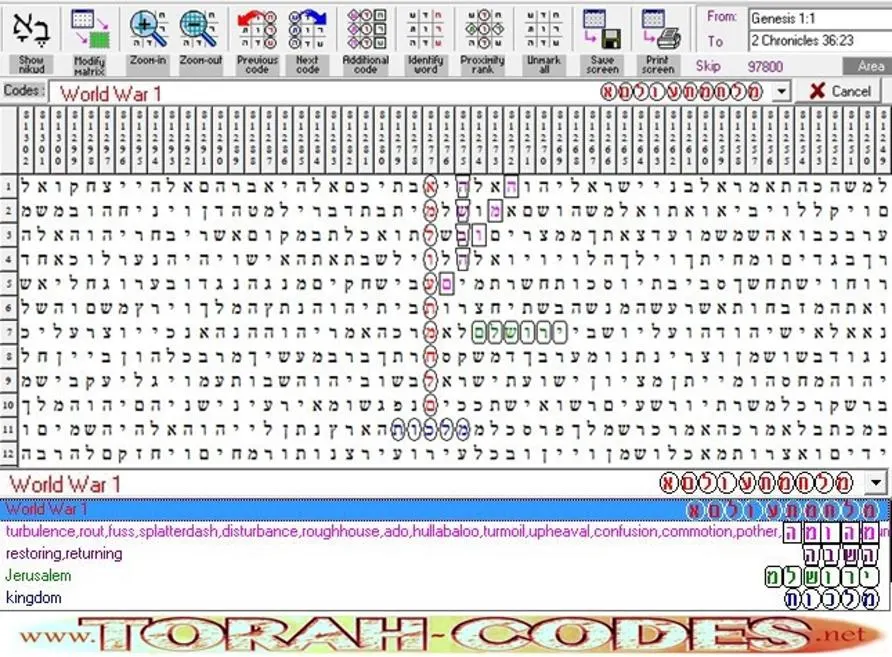Click row header 1 of the matrix

[8, 186]
